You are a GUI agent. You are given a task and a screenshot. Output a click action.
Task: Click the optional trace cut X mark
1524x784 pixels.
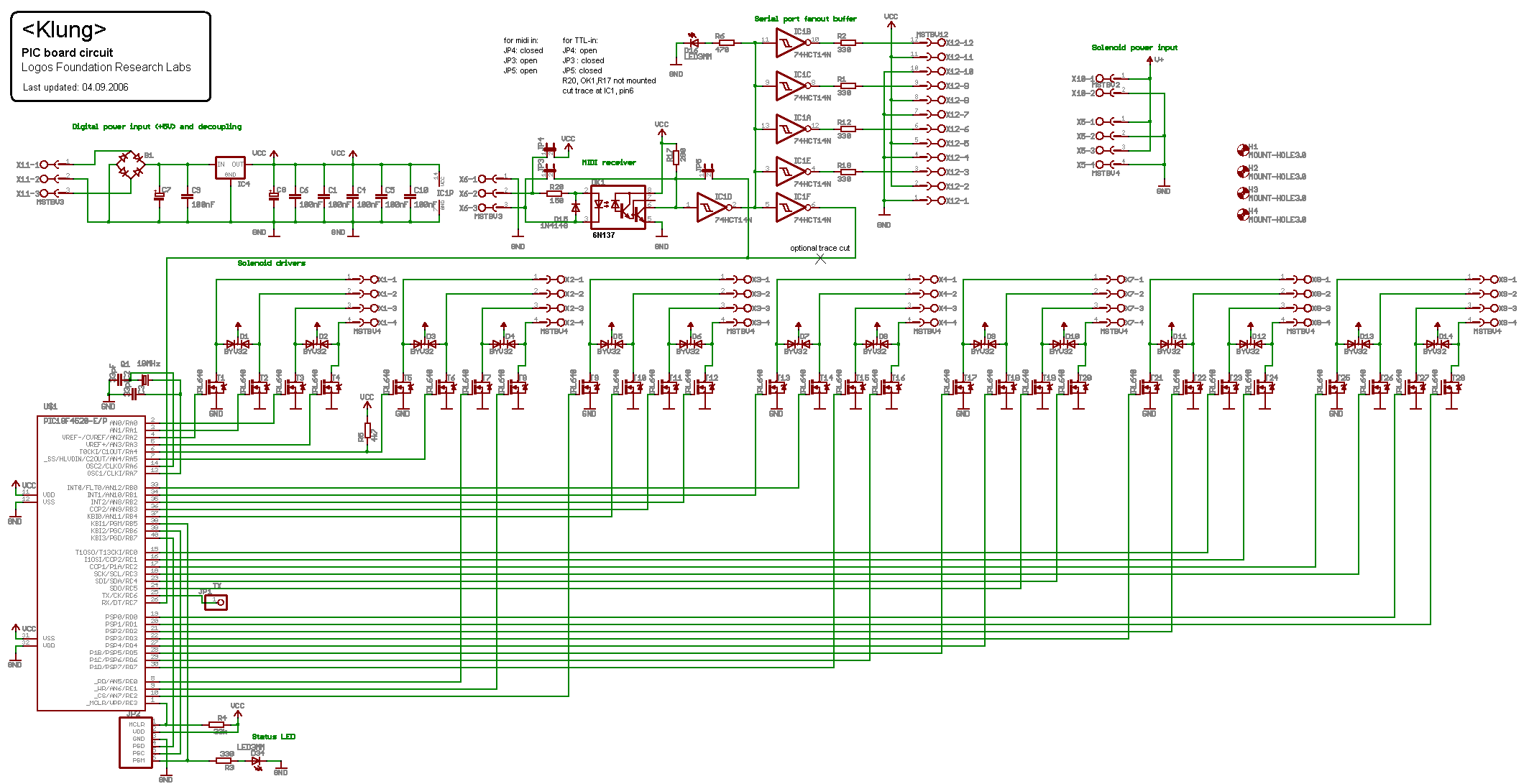820,259
